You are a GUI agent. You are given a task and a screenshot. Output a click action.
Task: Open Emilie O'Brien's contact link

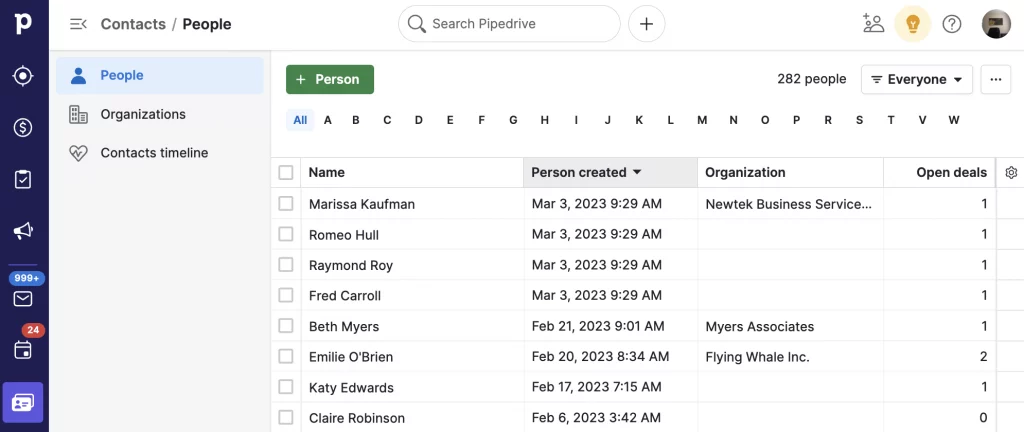pyautogui.click(x=350, y=357)
